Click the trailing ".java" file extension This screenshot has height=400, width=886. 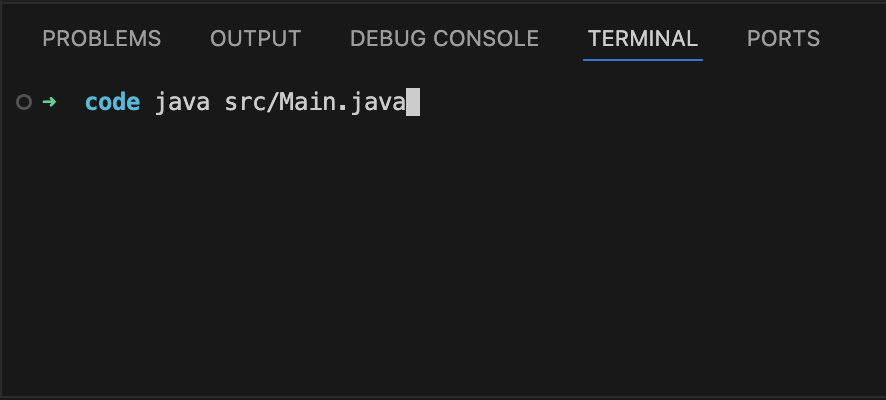[x=371, y=103]
